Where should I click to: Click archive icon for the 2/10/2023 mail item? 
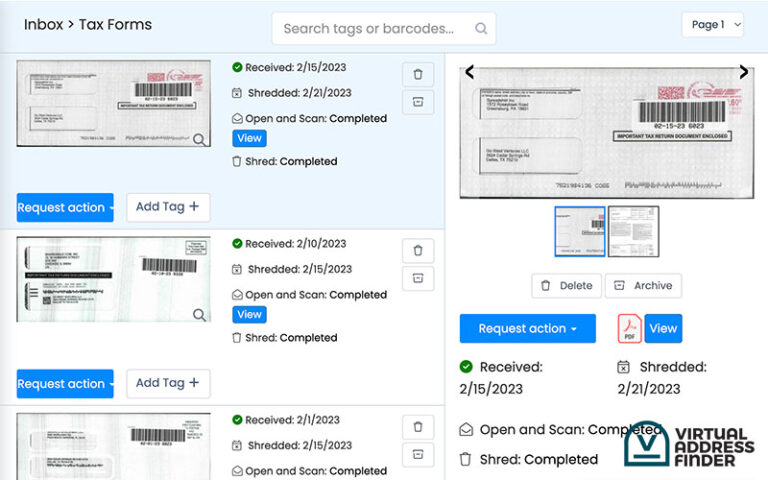[x=417, y=279]
